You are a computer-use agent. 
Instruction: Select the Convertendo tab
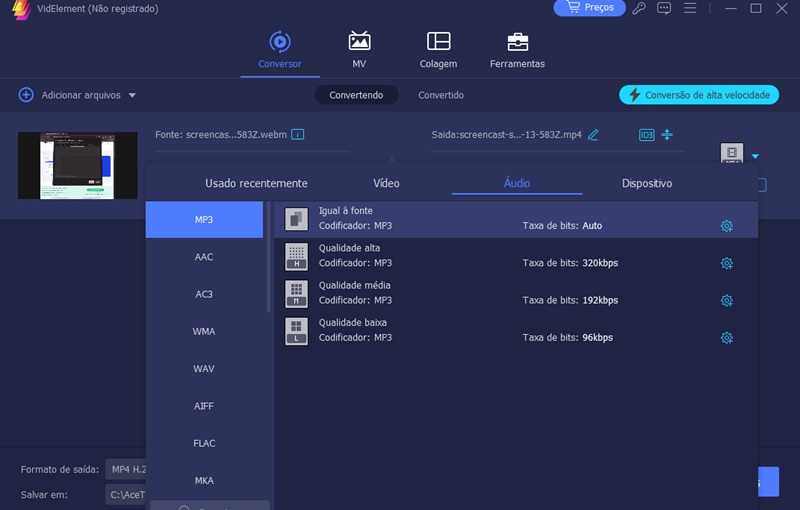356,95
